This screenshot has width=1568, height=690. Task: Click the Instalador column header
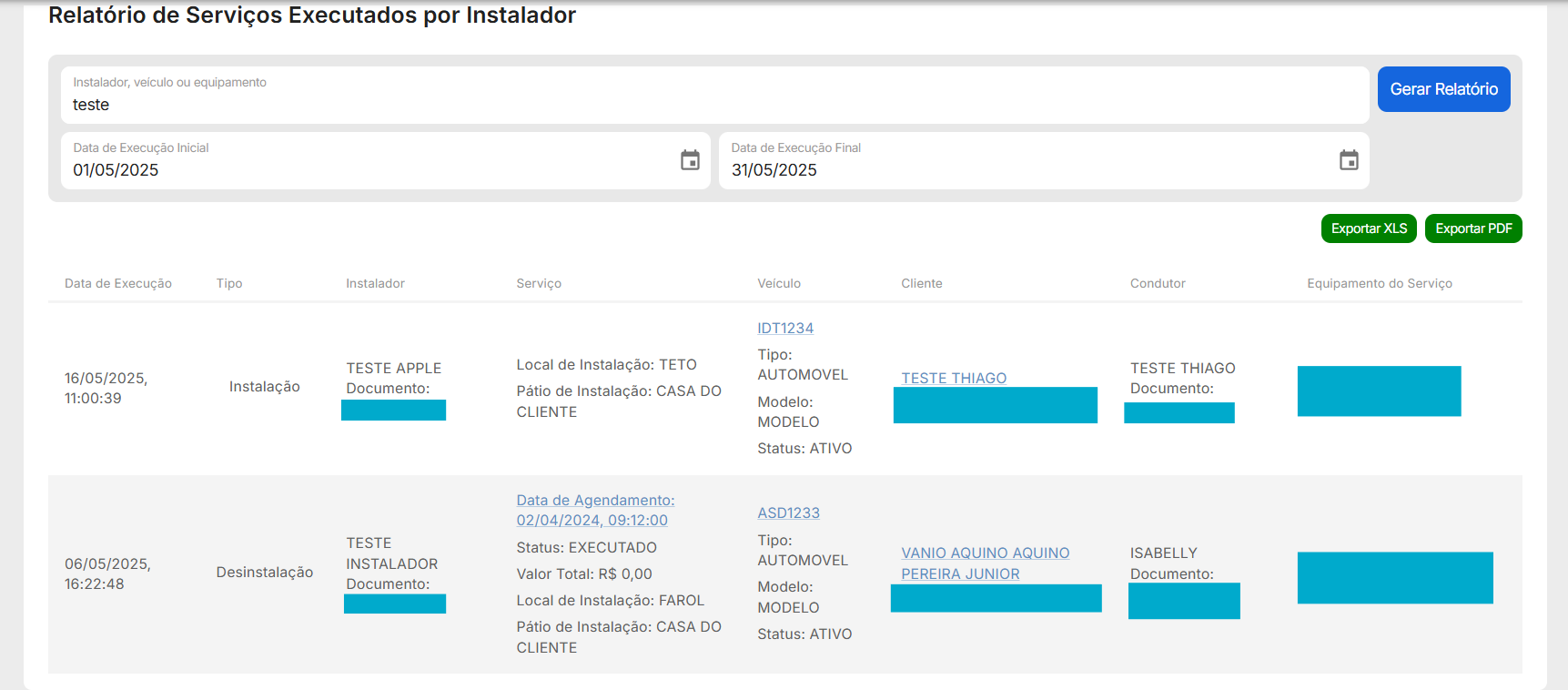click(x=375, y=283)
